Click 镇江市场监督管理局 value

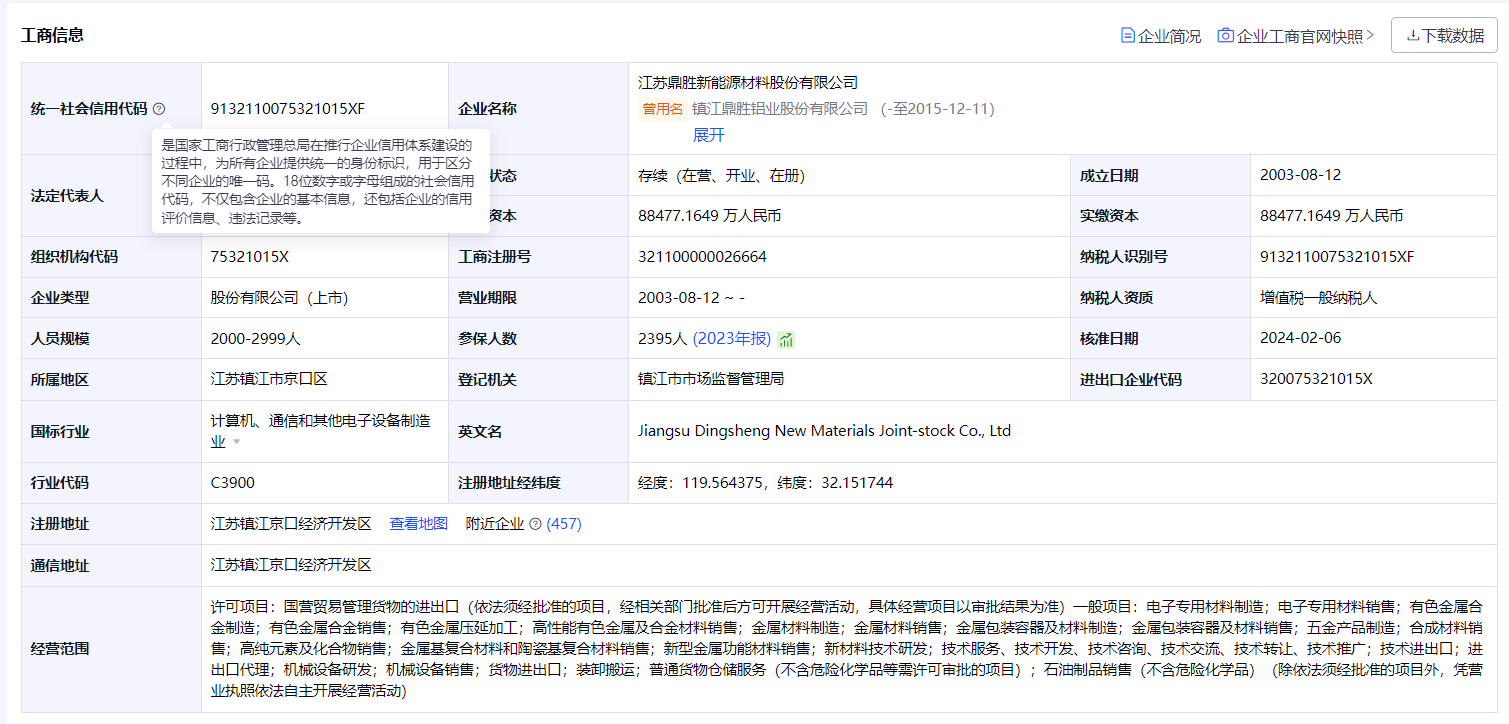[711, 380]
